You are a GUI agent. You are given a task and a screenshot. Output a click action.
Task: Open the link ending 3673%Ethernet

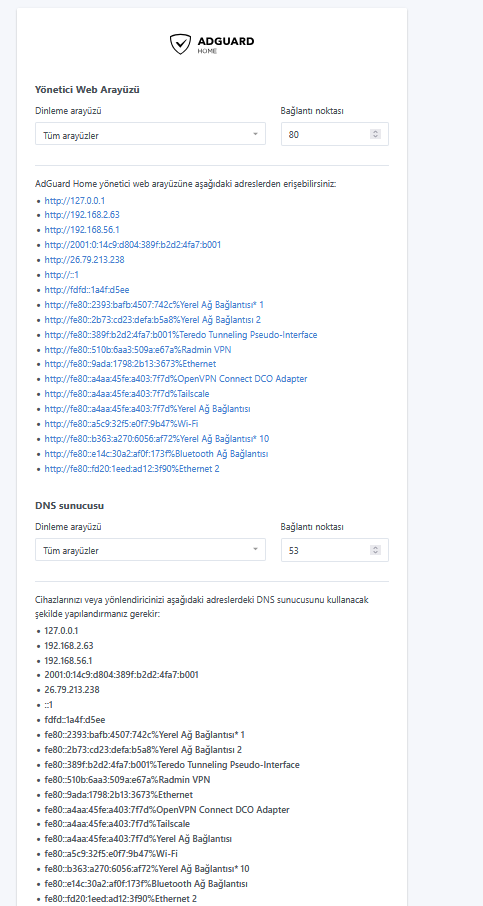coord(131,364)
